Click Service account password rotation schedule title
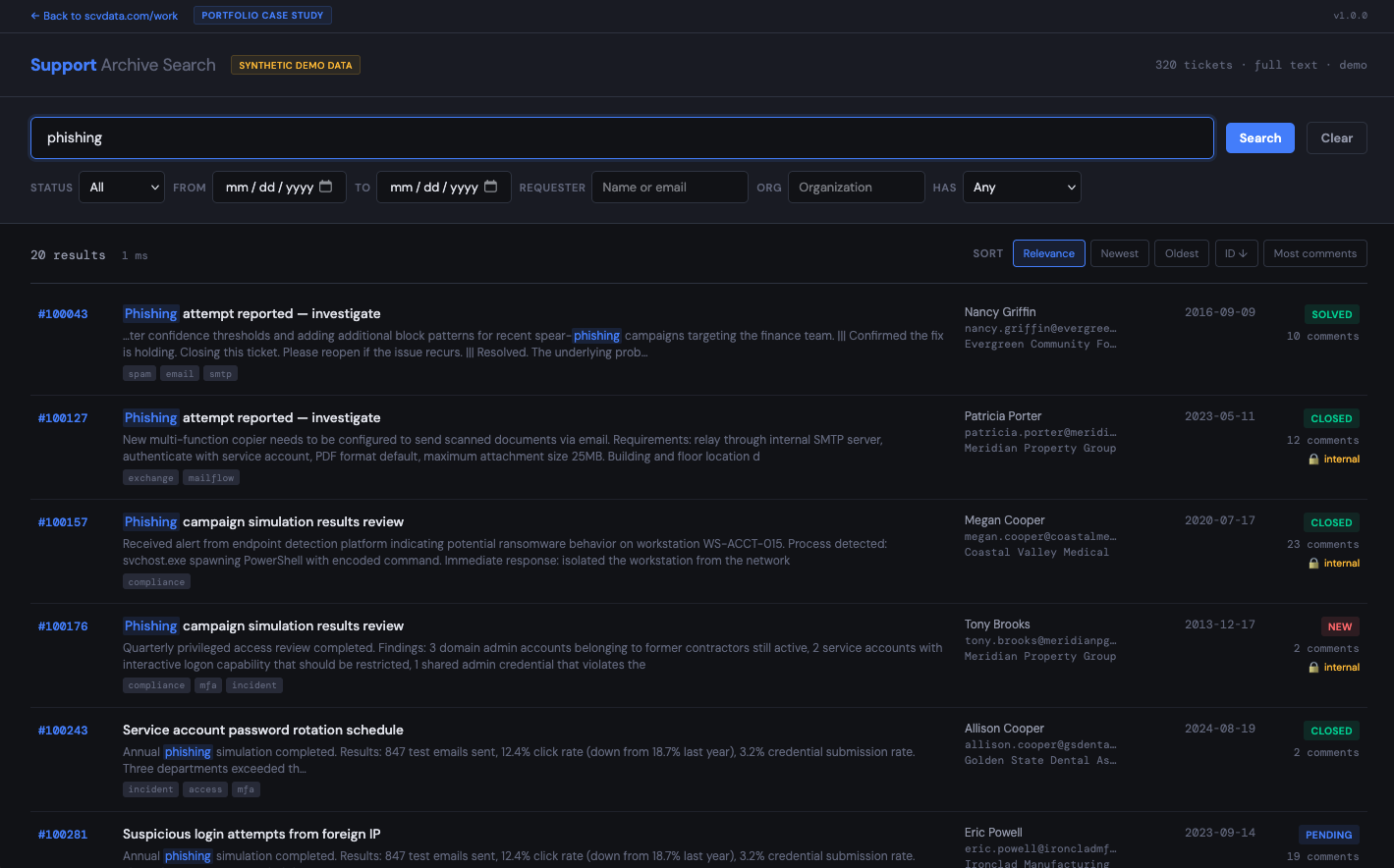This screenshot has width=1394, height=868. point(263,731)
